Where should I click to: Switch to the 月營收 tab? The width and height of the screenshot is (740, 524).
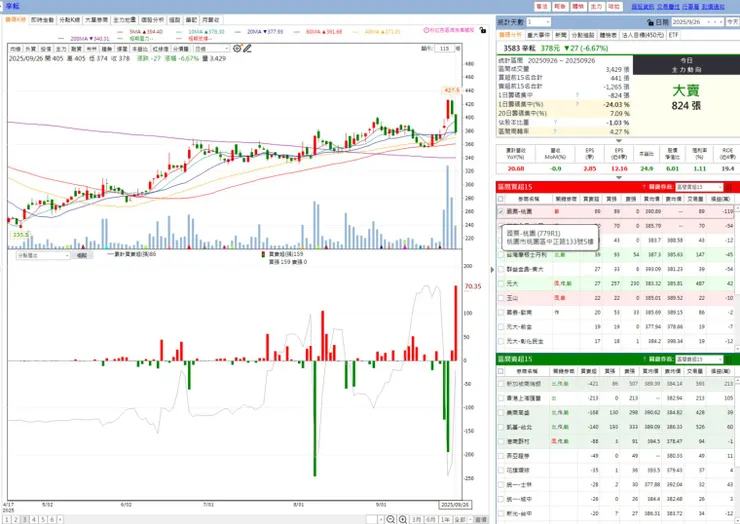click(x=211, y=20)
